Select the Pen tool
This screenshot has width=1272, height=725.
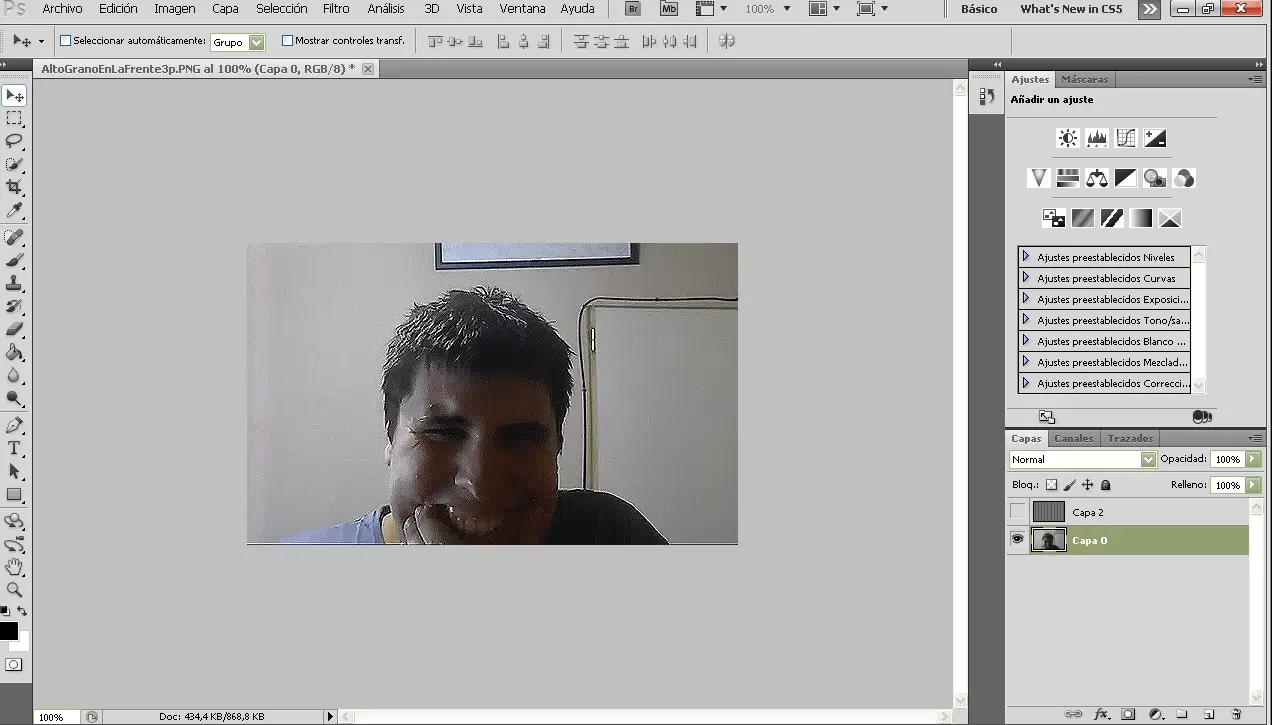(x=14, y=426)
